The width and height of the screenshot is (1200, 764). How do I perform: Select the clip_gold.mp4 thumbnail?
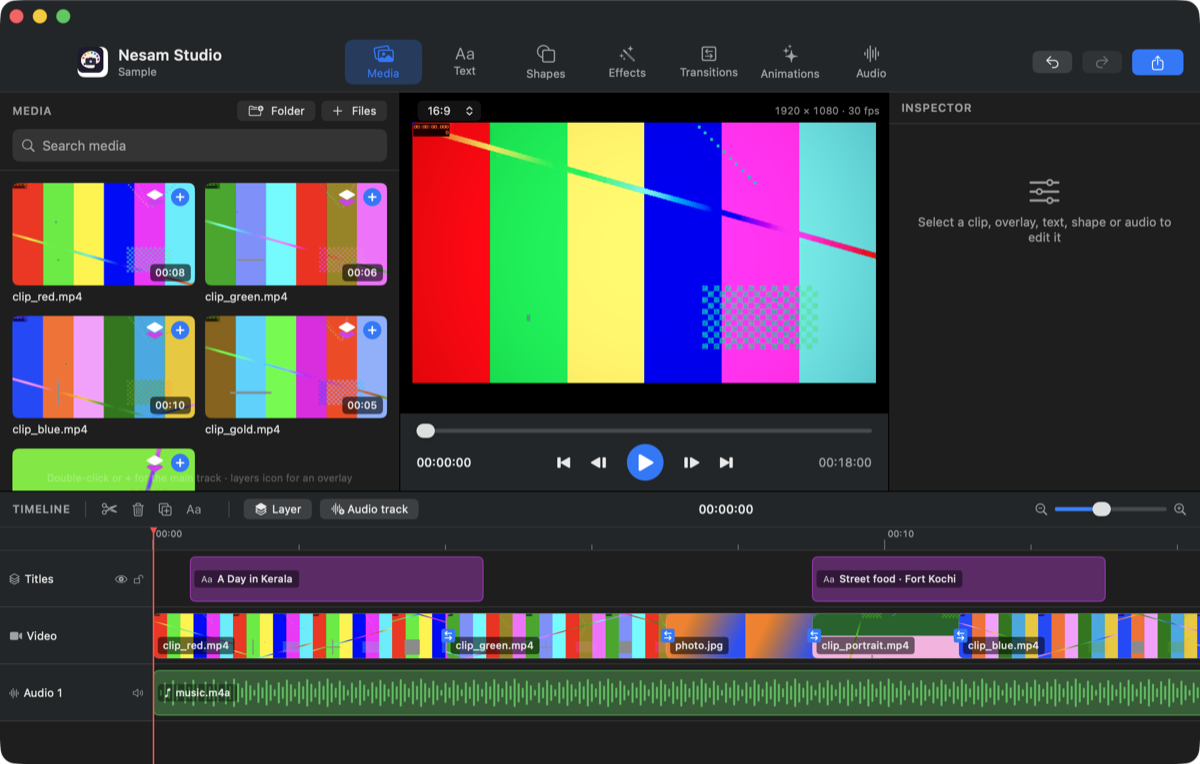(x=296, y=368)
